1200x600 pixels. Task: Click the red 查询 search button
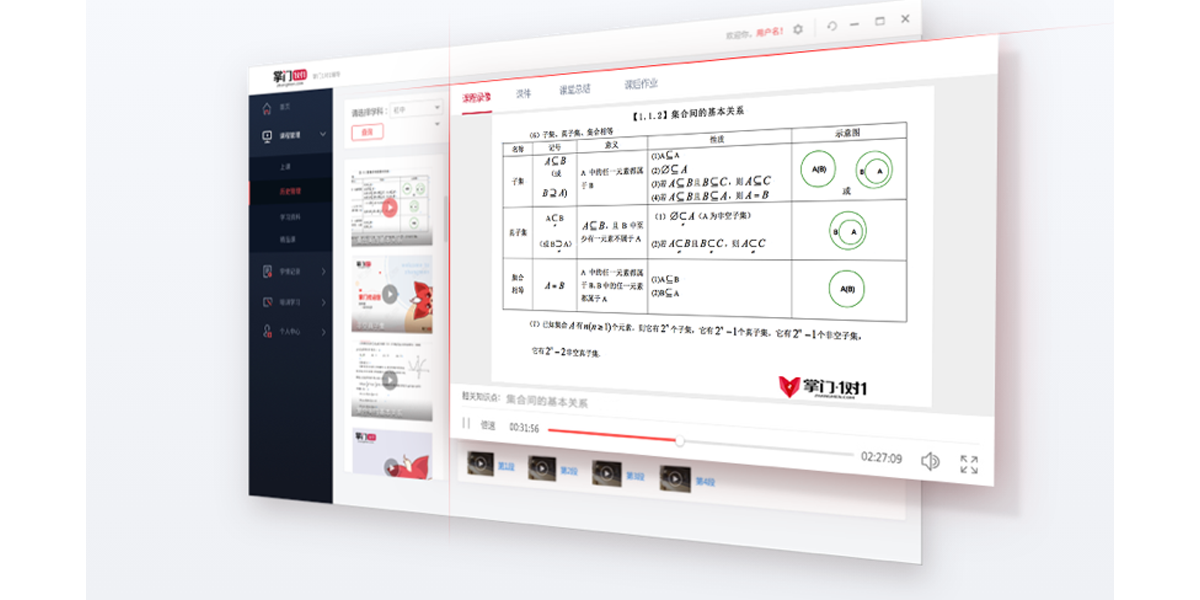tap(367, 132)
